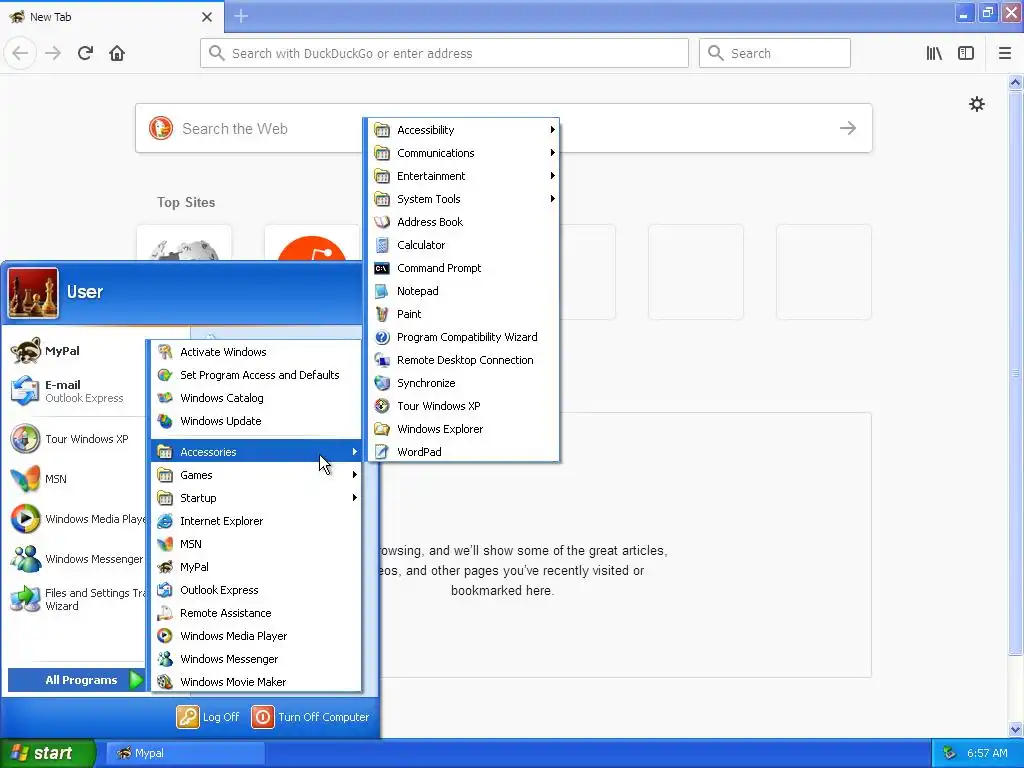Open MSN from the All Programs list
The height and width of the screenshot is (768, 1024).
pos(256,544)
